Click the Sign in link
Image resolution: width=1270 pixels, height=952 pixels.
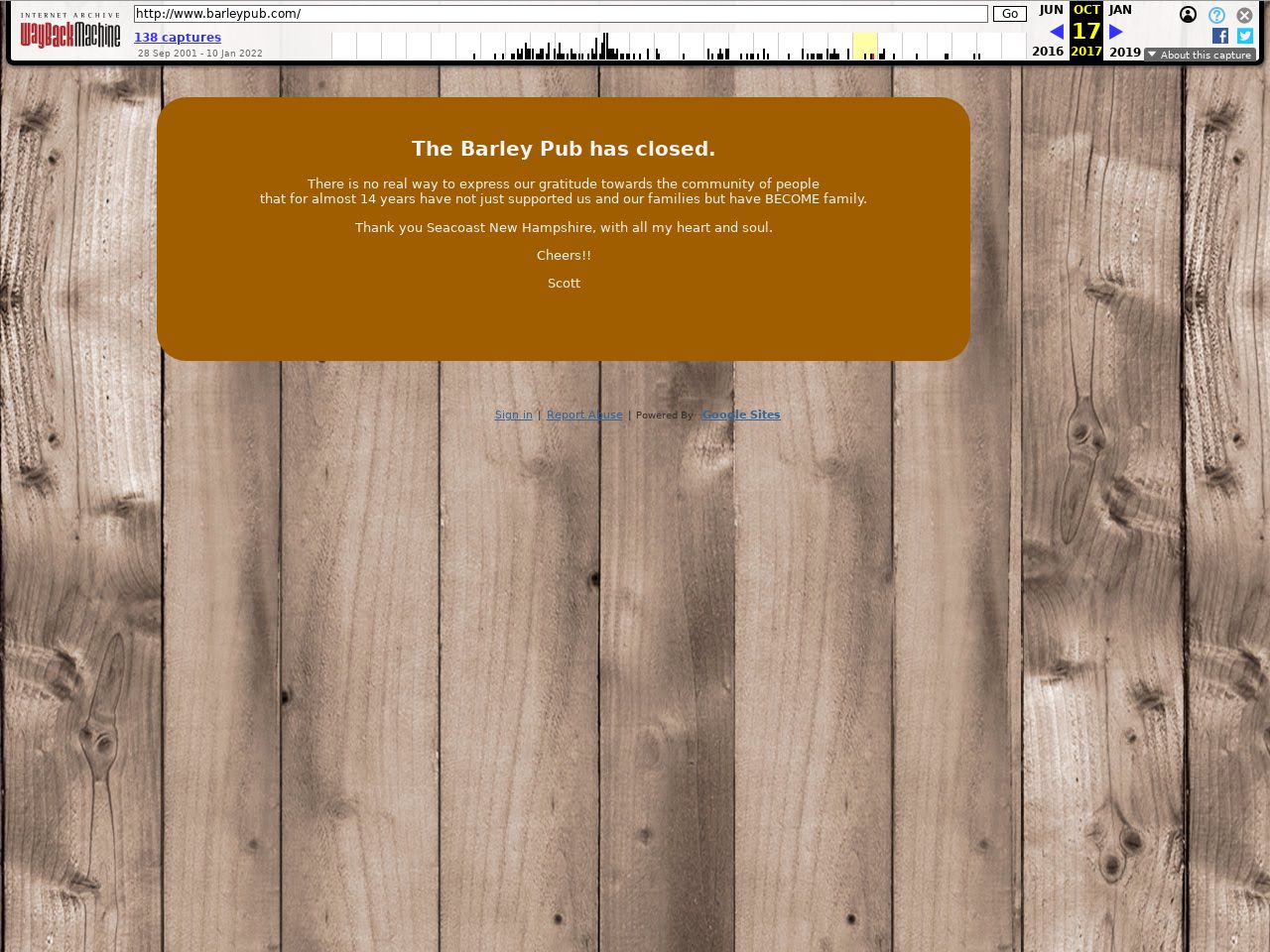pyautogui.click(x=513, y=415)
